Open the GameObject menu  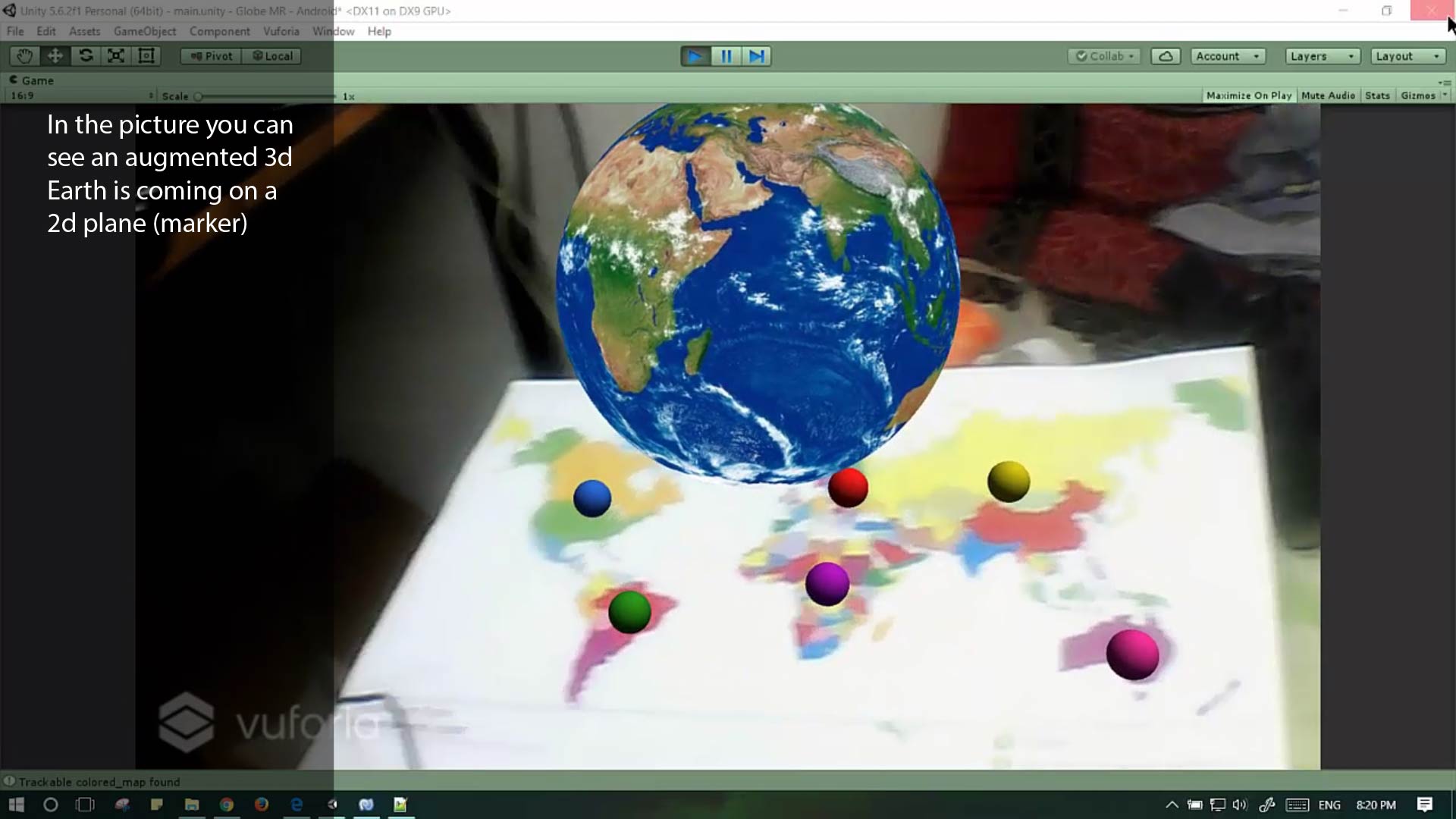[x=144, y=31]
